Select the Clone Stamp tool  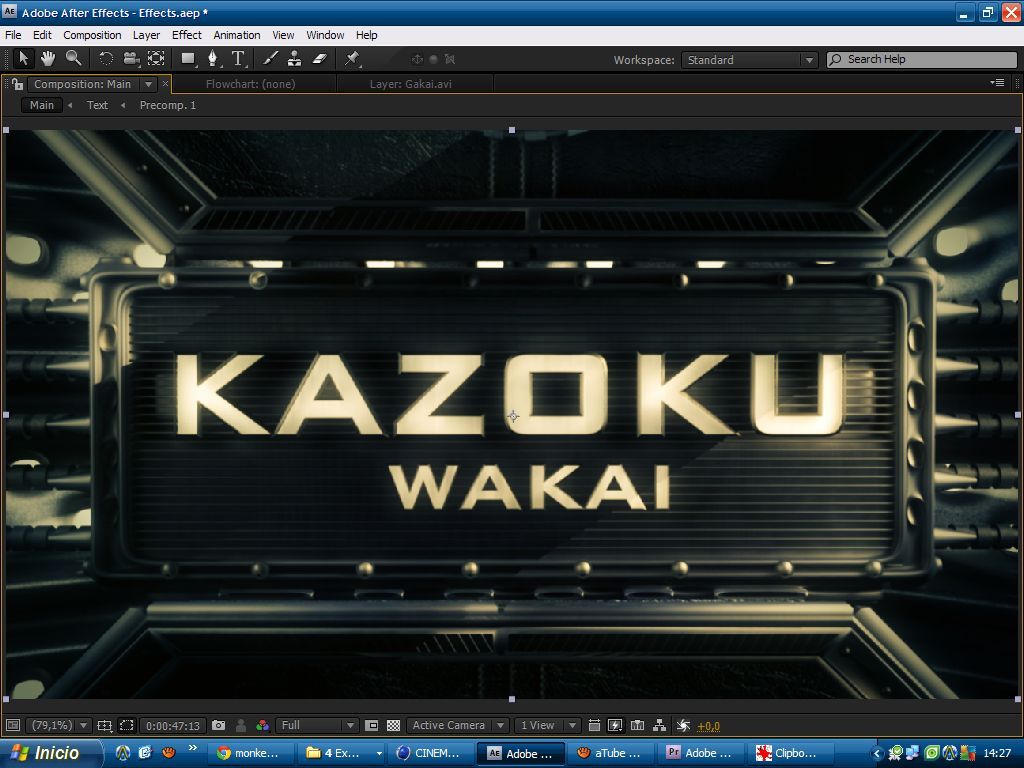click(x=295, y=59)
